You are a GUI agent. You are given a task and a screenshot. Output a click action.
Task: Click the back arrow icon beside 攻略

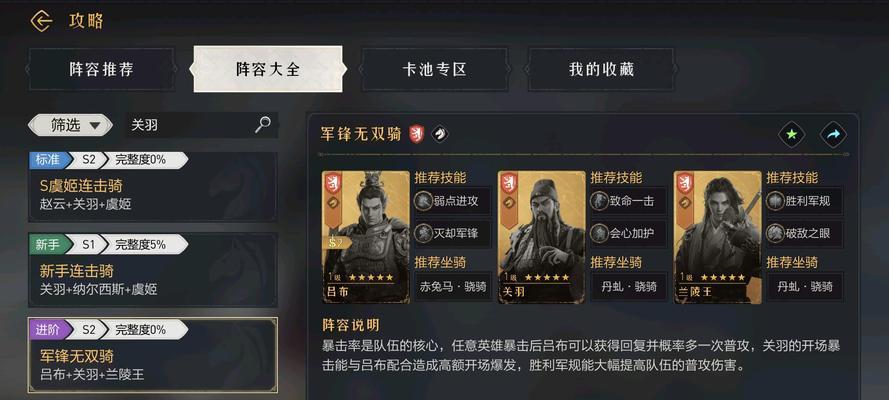click(x=41, y=22)
